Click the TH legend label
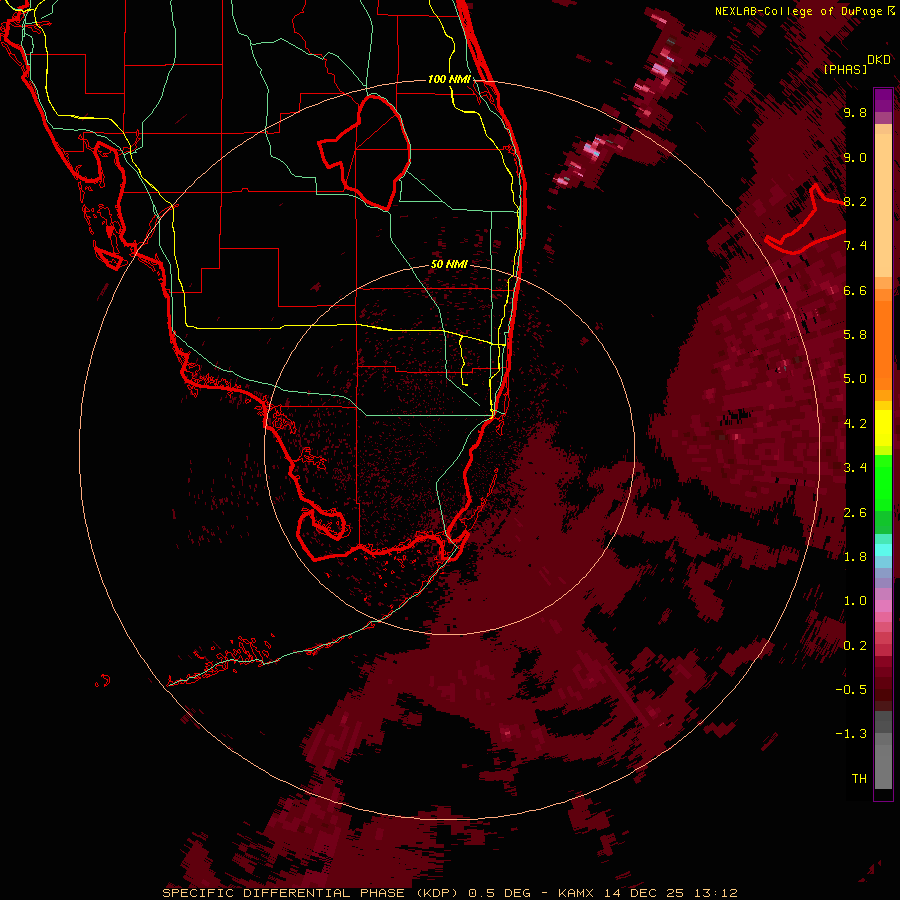Image resolution: width=900 pixels, height=900 pixels. click(x=859, y=779)
